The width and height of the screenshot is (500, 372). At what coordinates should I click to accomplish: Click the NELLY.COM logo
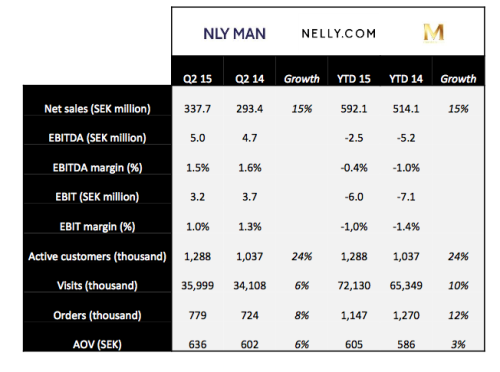(x=339, y=33)
